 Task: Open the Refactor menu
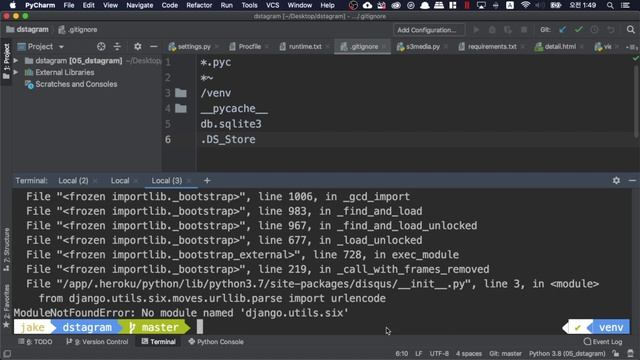[199, 5]
